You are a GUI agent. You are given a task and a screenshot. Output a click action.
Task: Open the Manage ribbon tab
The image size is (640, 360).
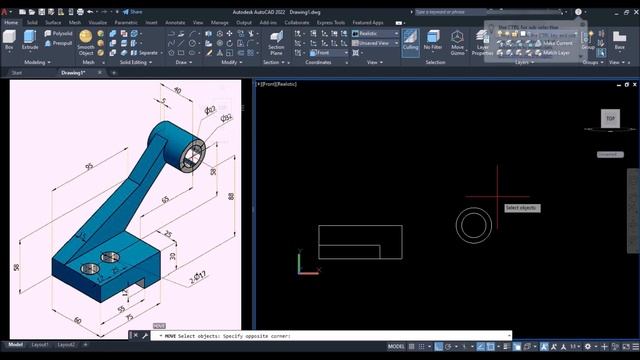[220, 22]
